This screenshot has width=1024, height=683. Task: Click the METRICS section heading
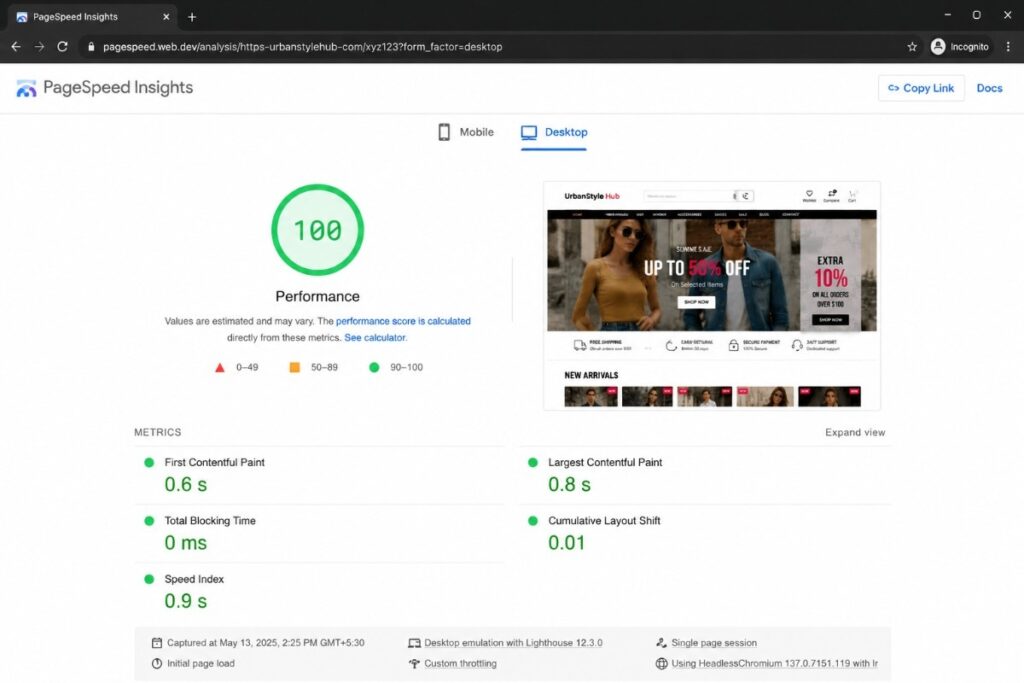[x=157, y=432]
